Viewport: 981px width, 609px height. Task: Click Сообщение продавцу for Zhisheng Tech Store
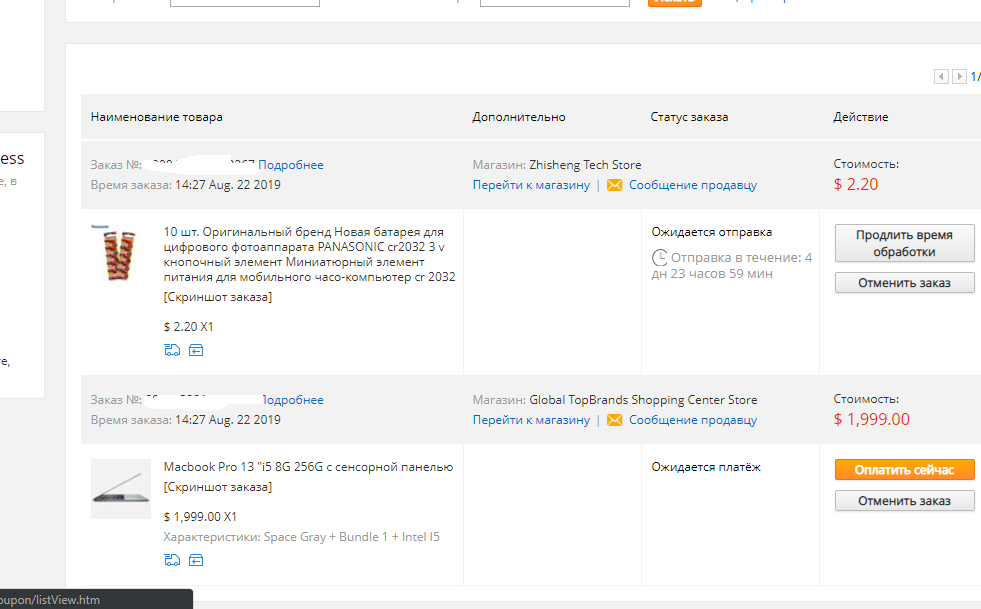[x=693, y=185]
